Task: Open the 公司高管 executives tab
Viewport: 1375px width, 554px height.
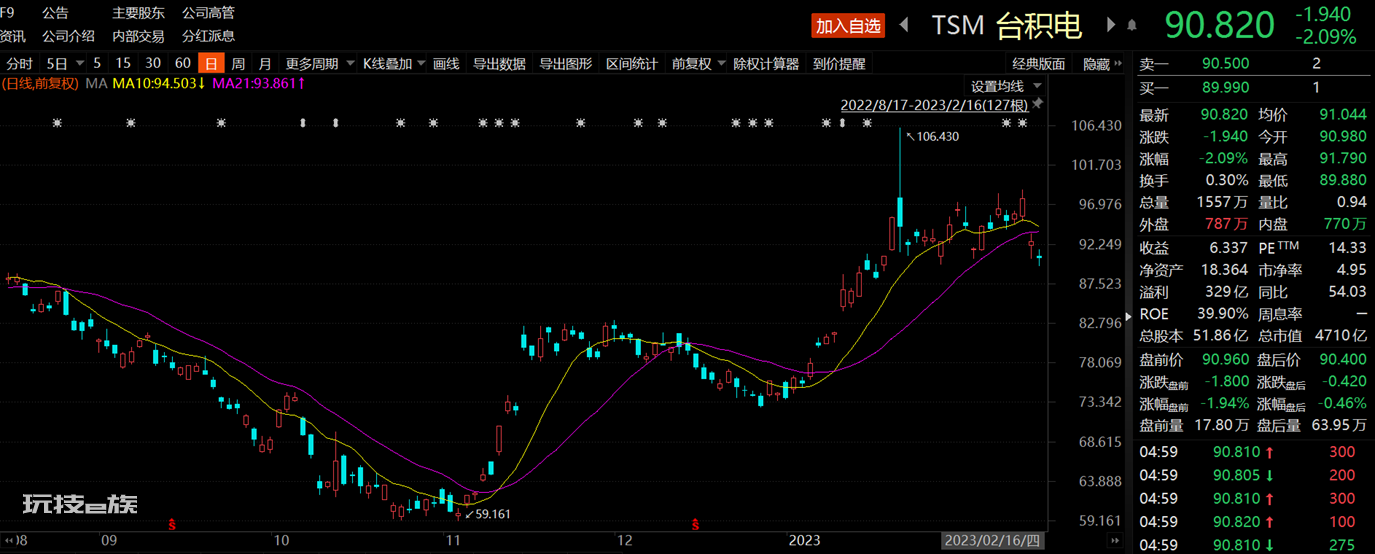Action: 208,13
